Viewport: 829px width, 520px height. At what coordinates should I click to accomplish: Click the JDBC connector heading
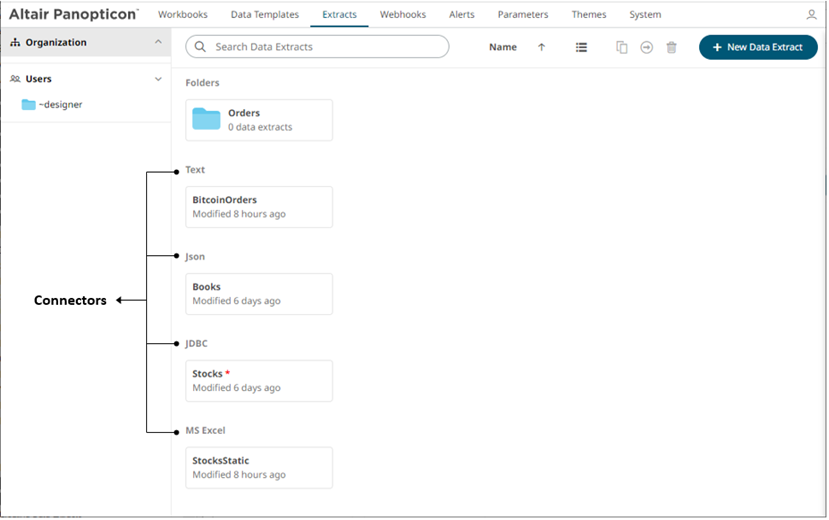(x=196, y=343)
